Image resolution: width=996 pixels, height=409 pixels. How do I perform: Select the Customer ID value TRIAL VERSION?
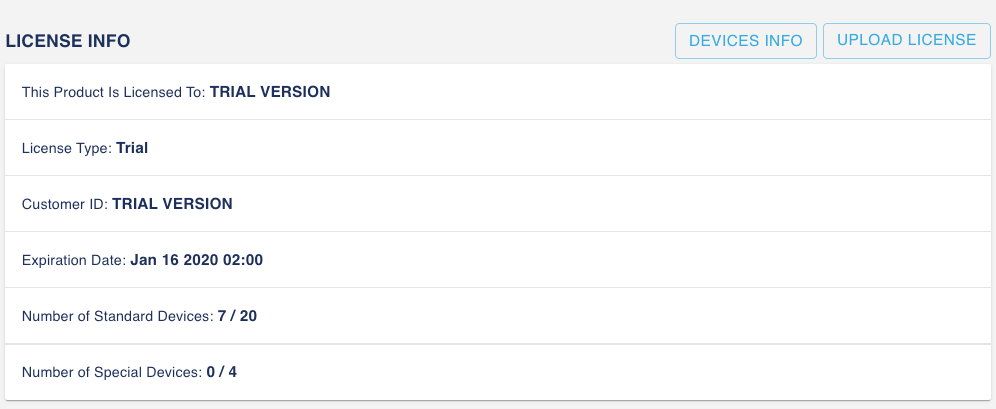172,204
